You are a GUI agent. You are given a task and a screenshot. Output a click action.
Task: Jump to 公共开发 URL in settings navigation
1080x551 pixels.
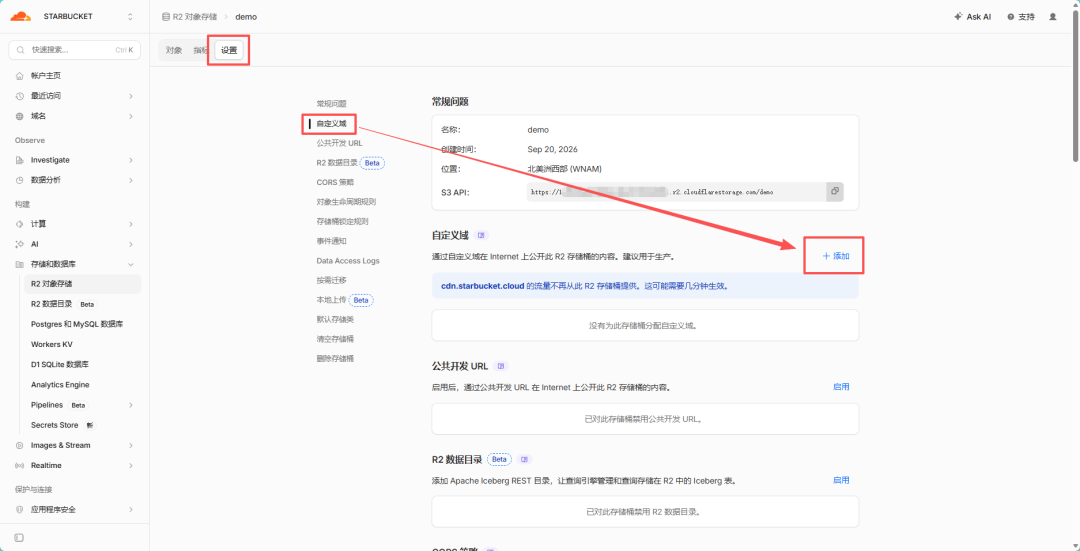coord(340,143)
